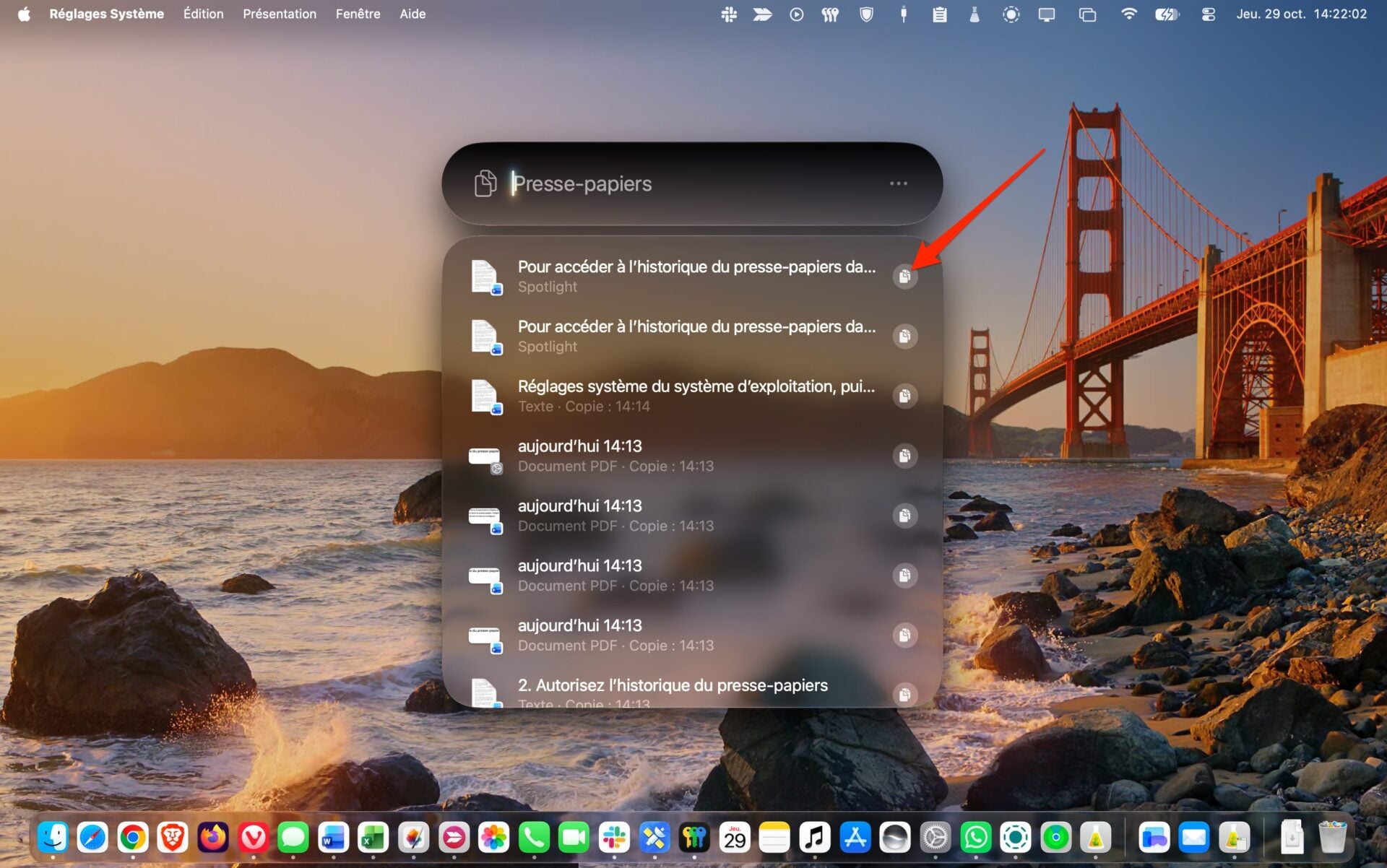This screenshot has height=868, width=1387.
Task: Click the flask icon in the menu bar
Action: pos(975,14)
